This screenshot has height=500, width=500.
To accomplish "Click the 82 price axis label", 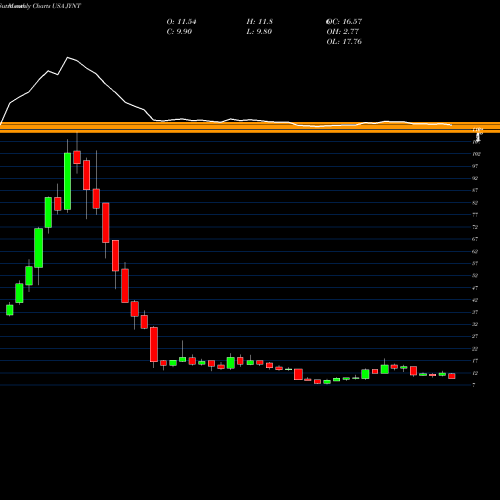I will pyautogui.click(x=475, y=203).
